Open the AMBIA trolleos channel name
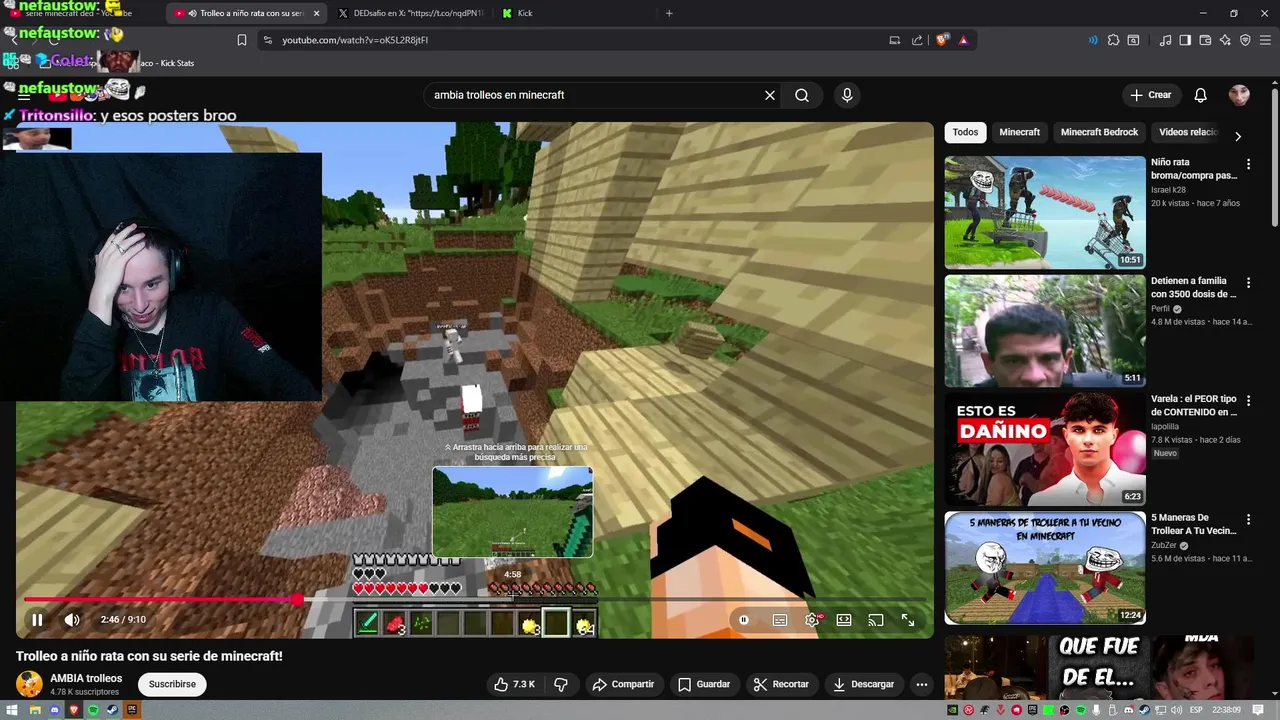The height and width of the screenshot is (720, 1280). coord(86,678)
